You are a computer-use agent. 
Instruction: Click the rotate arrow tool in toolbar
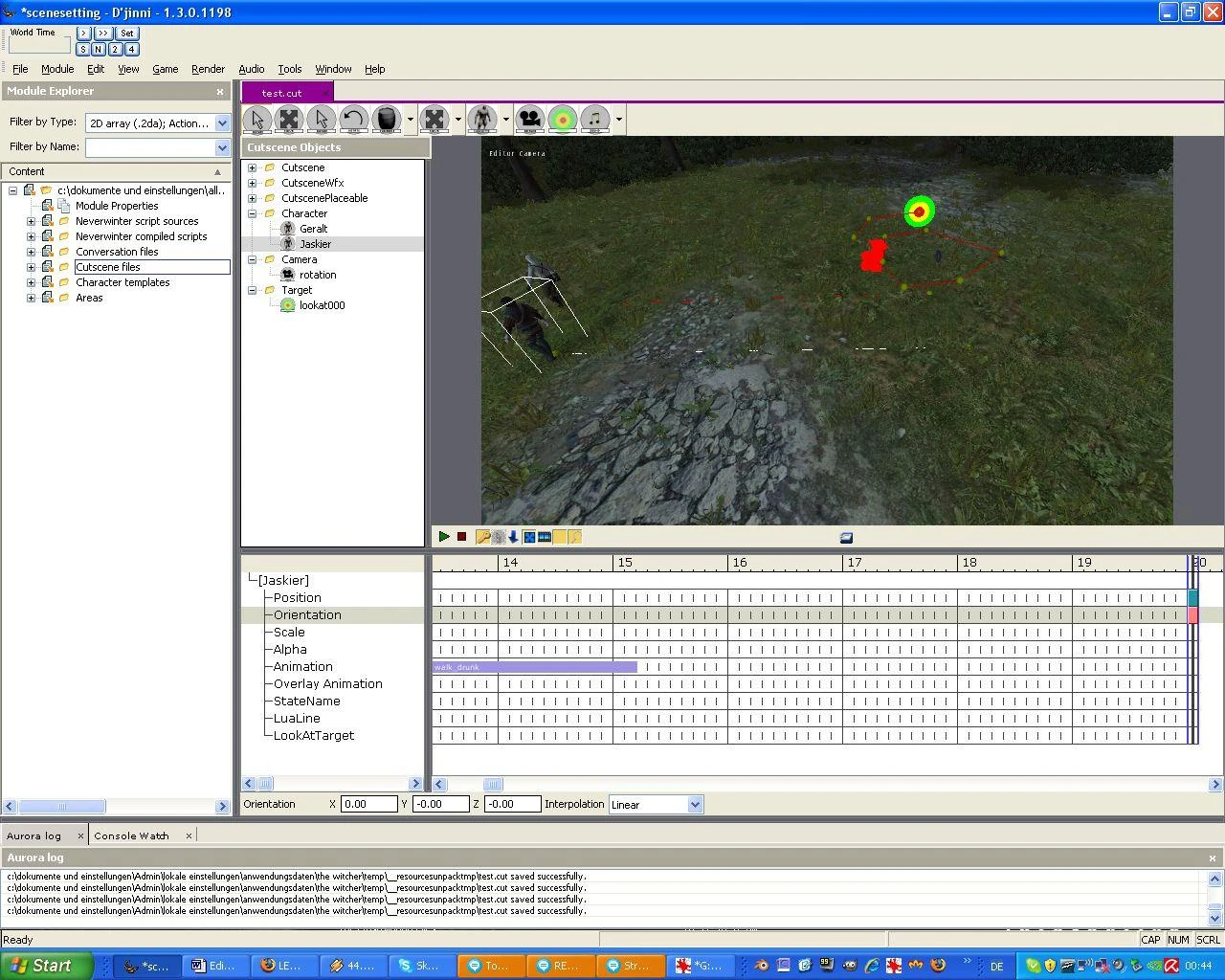point(353,120)
